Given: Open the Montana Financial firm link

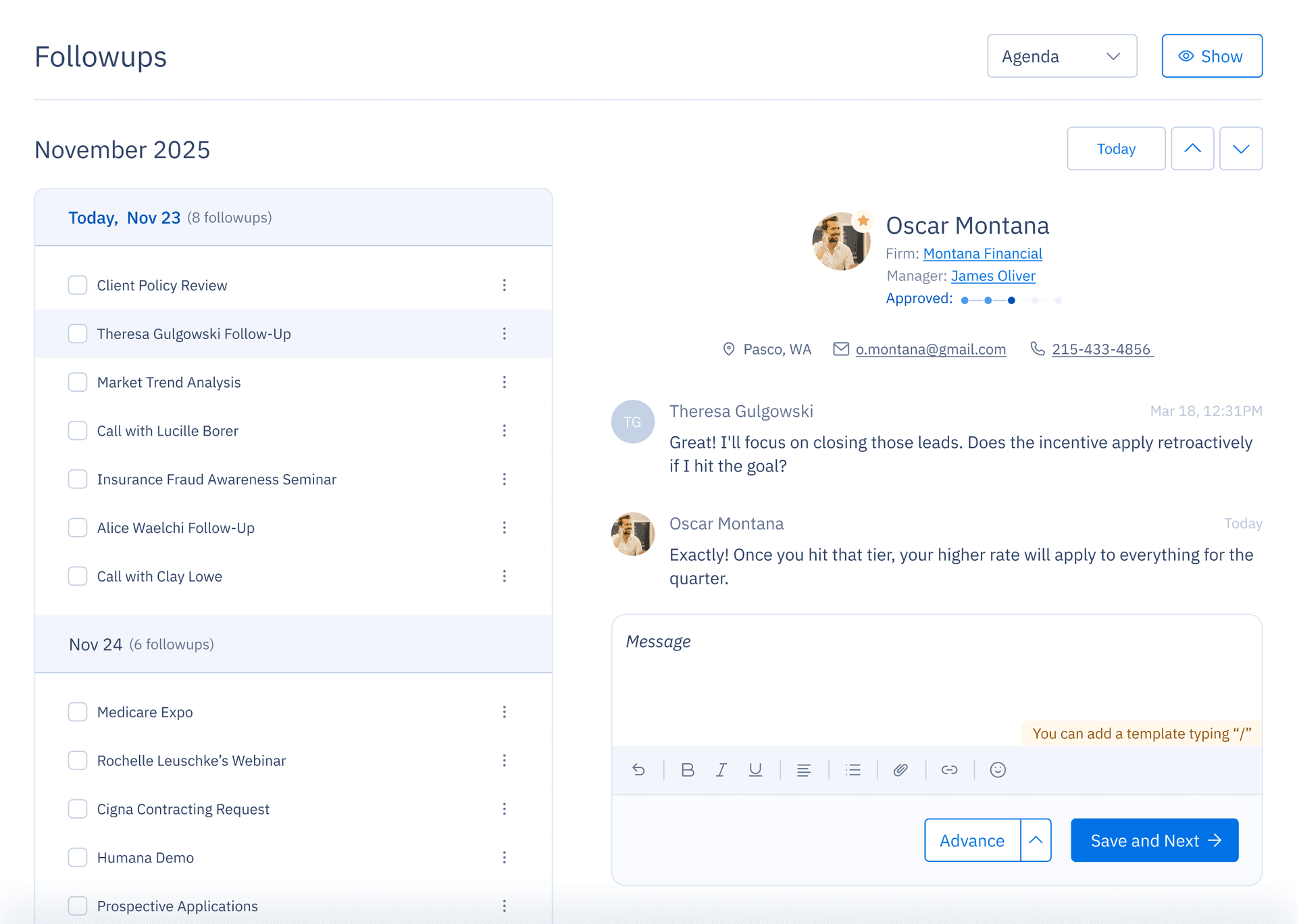Looking at the screenshot, I should point(982,254).
